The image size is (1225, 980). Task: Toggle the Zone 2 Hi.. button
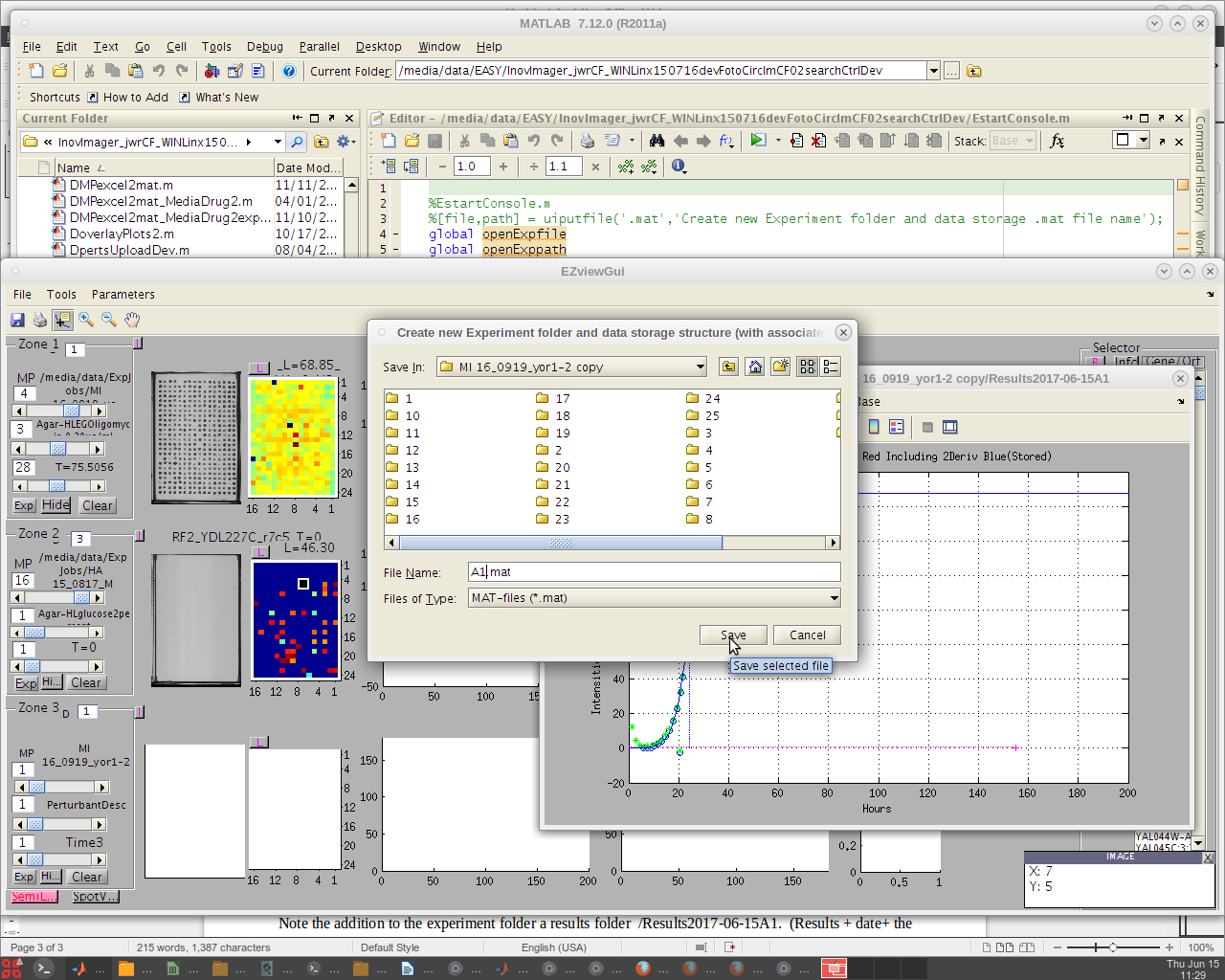tap(52, 682)
